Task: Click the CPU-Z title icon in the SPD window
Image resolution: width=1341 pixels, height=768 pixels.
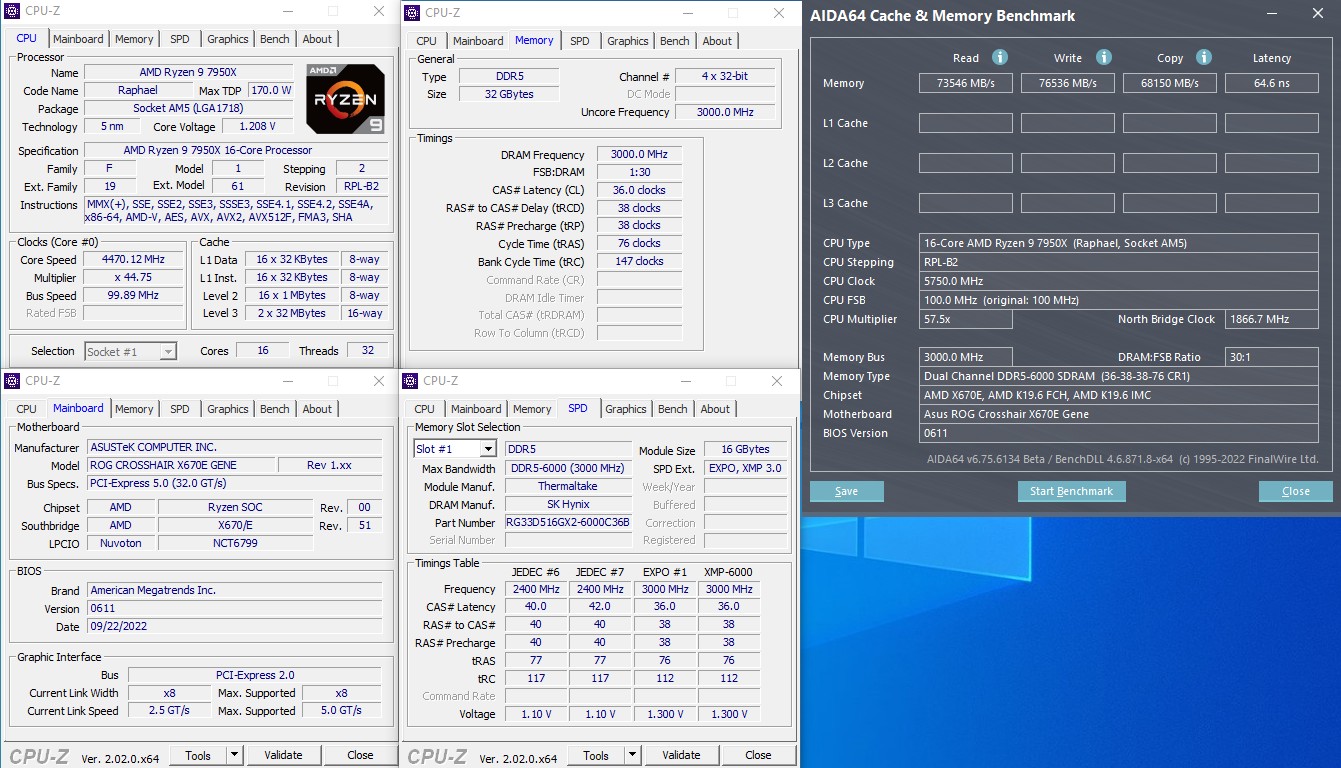Action: coord(411,381)
